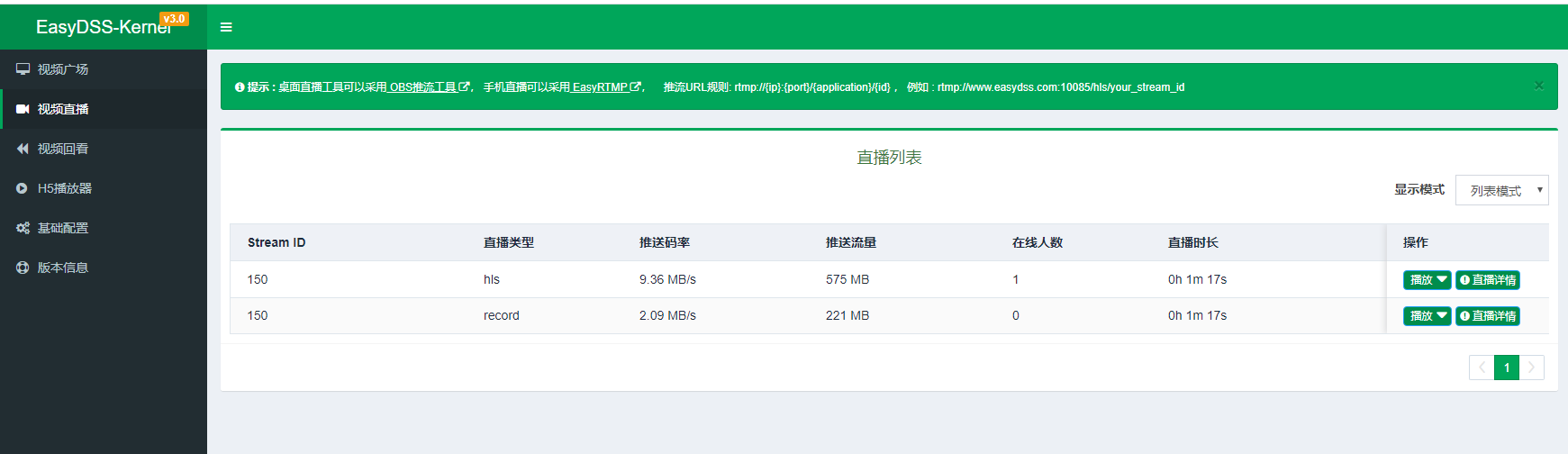Click the gears icon beside 基础配置
The image size is (1568, 454).
[23, 228]
